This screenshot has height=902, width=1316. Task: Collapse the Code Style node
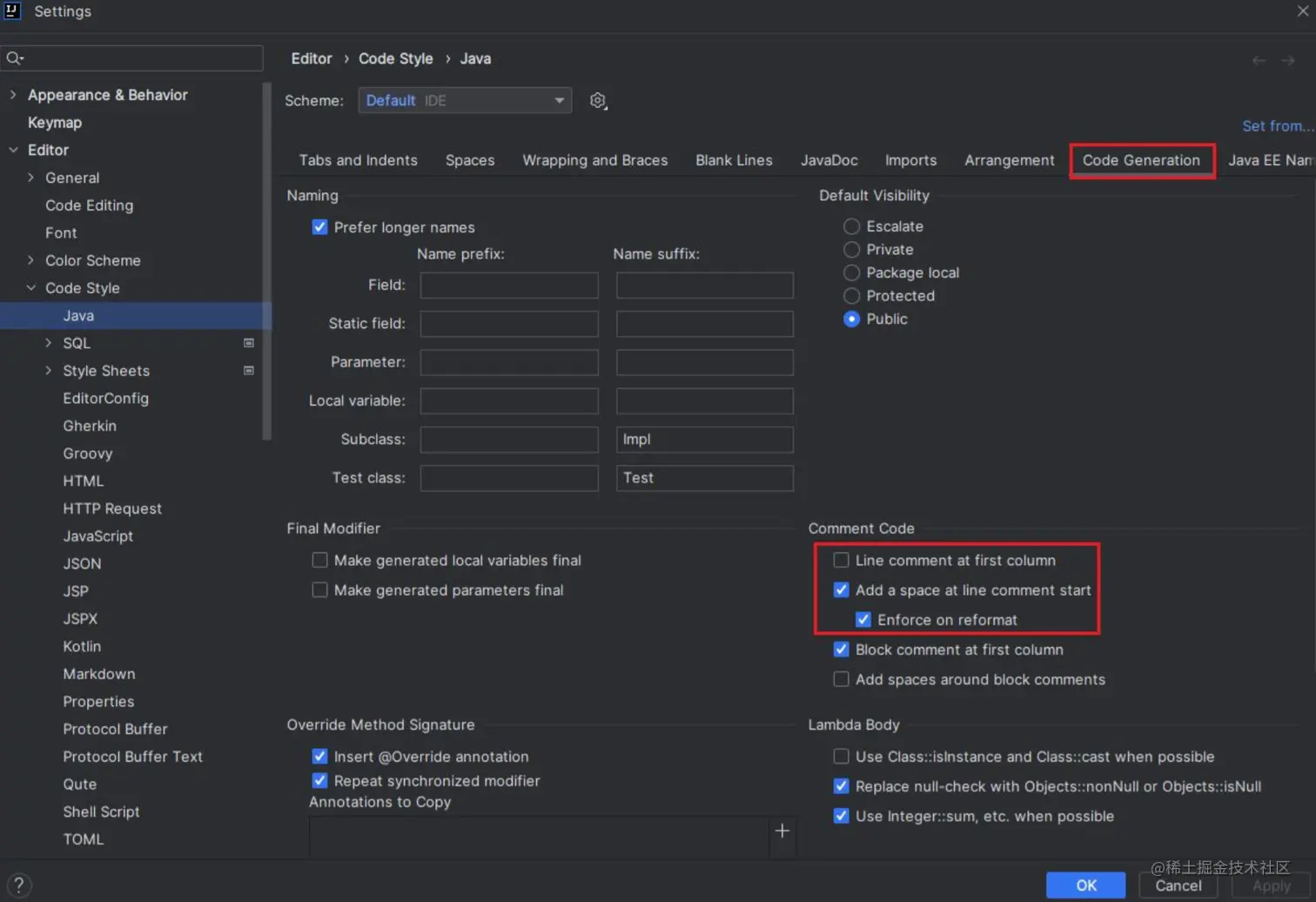coord(30,288)
